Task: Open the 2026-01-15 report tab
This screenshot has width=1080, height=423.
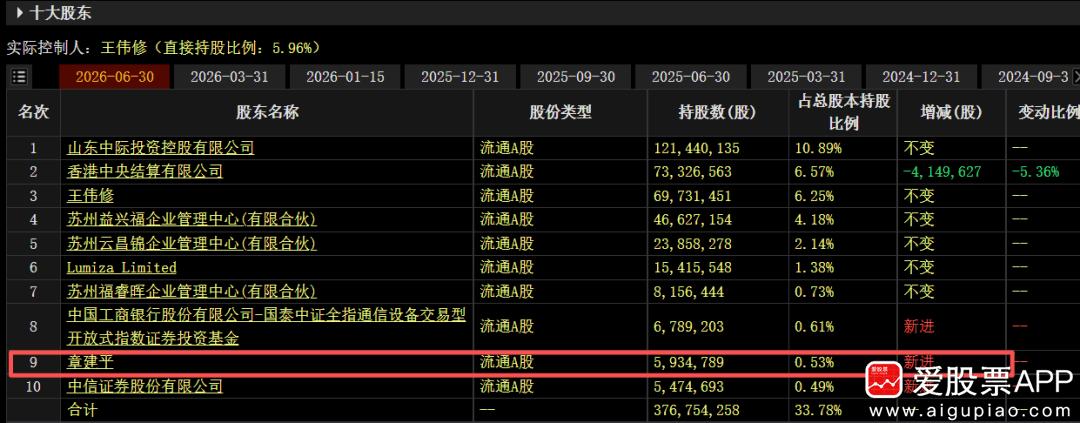Action: (345, 76)
